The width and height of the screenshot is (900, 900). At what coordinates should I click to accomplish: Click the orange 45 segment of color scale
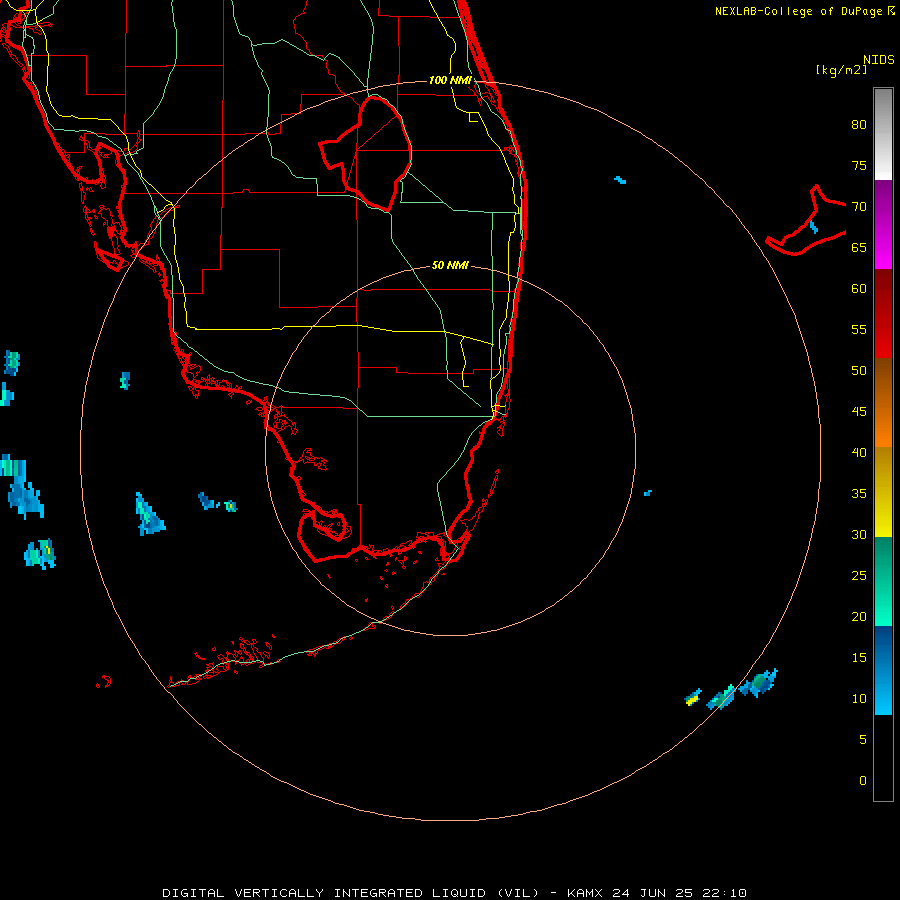(x=883, y=402)
